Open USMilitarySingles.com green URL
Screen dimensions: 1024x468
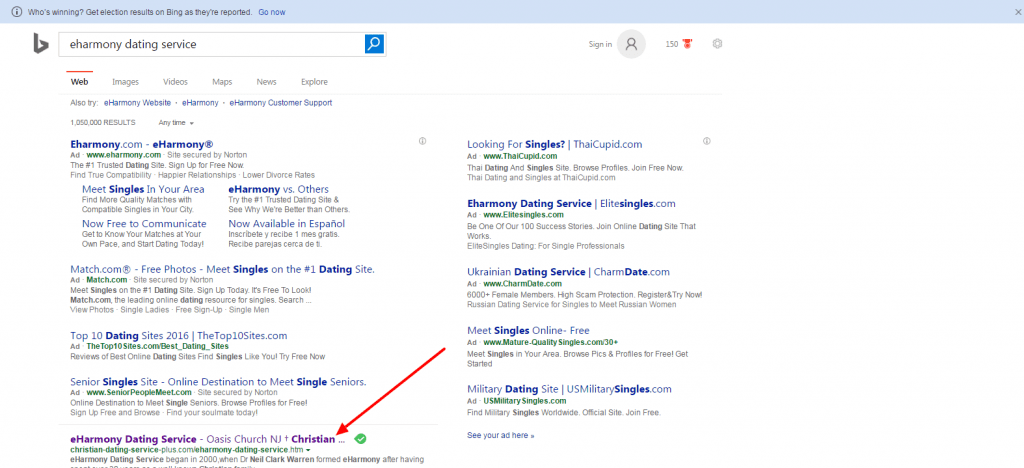coord(524,401)
